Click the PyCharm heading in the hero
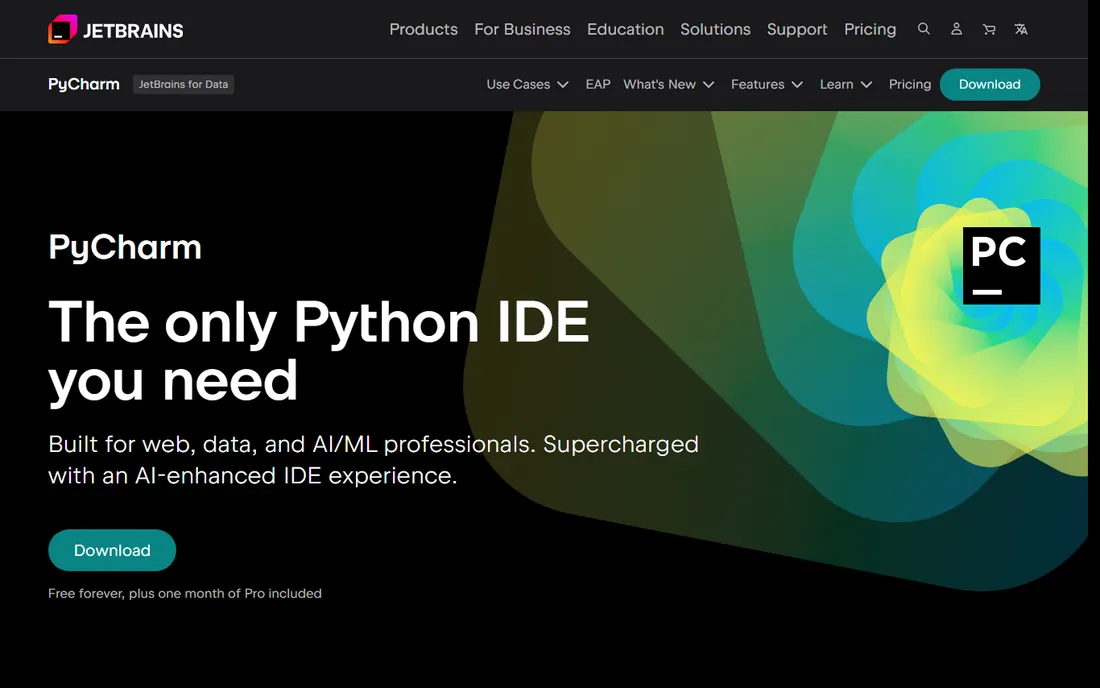1100x688 pixels. click(125, 248)
